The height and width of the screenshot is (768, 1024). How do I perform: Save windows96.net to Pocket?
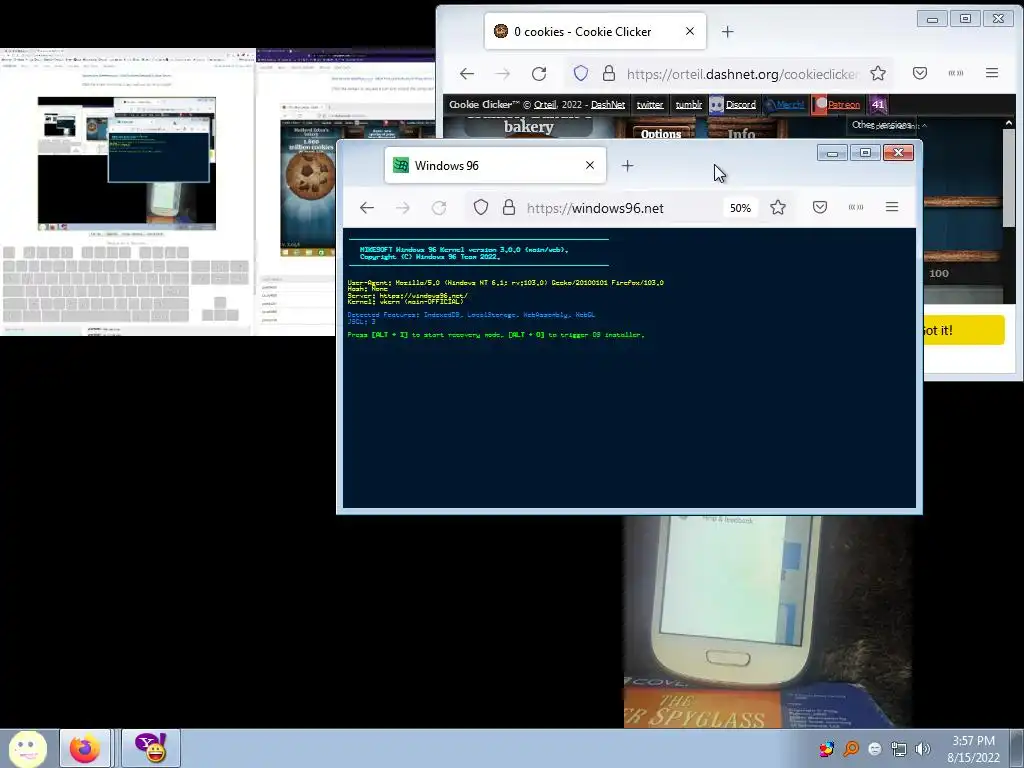[x=820, y=208]
